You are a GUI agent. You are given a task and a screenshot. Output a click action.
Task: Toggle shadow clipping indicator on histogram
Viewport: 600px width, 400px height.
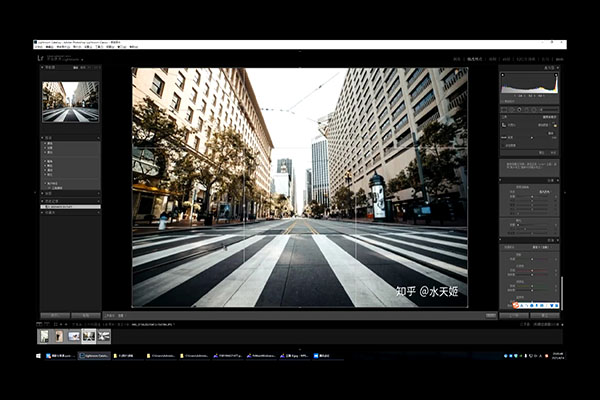[503, 75]
